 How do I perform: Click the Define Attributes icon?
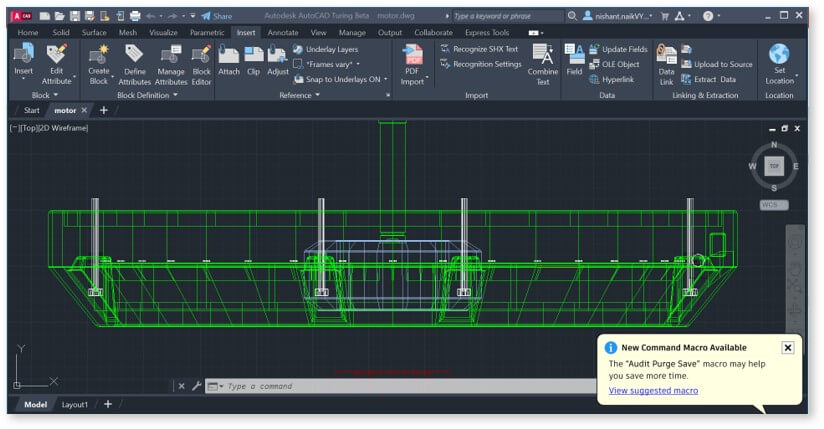tap(134, 54)
